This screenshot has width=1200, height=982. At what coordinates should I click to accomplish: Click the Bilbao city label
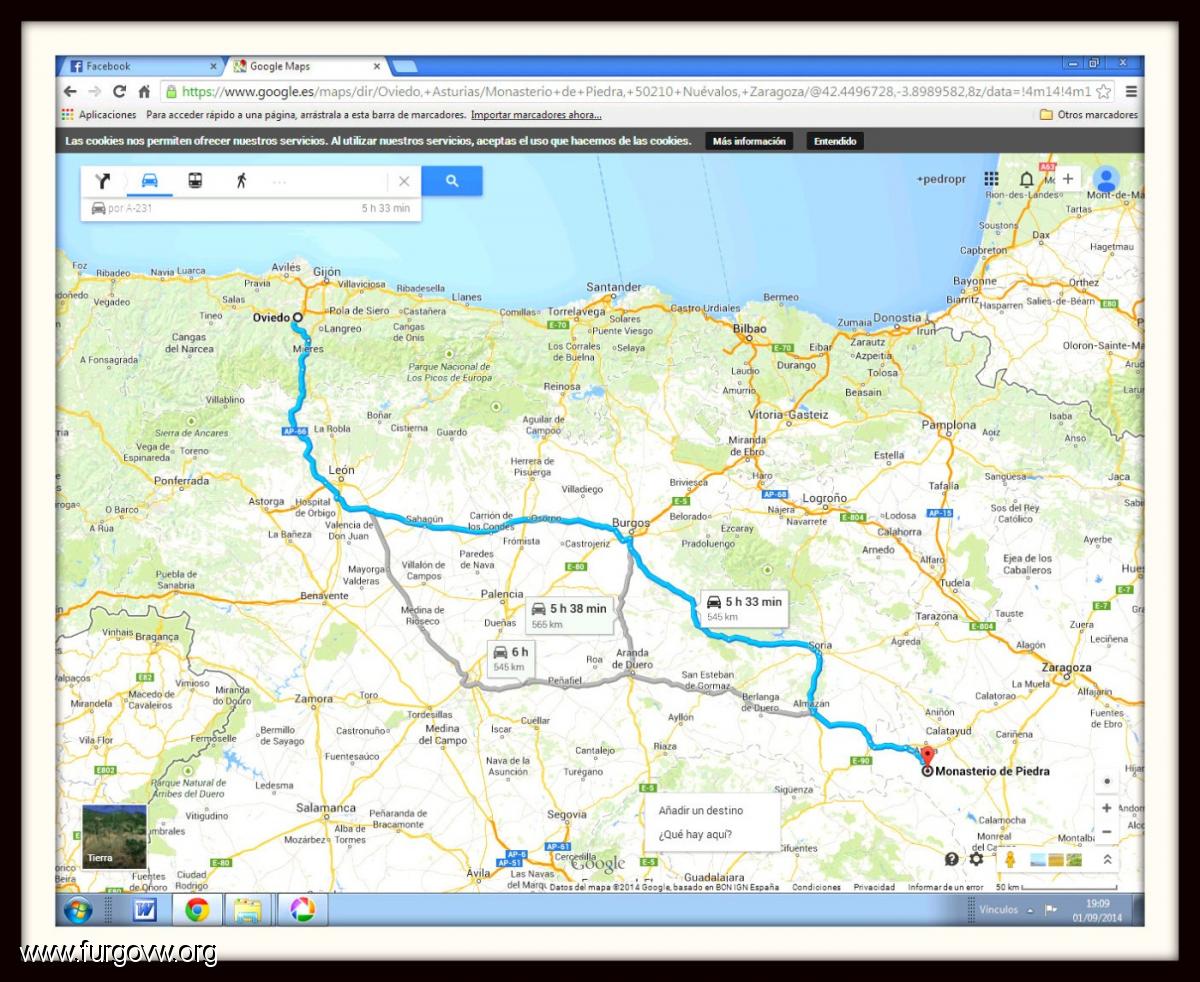[x=749, y=328]
